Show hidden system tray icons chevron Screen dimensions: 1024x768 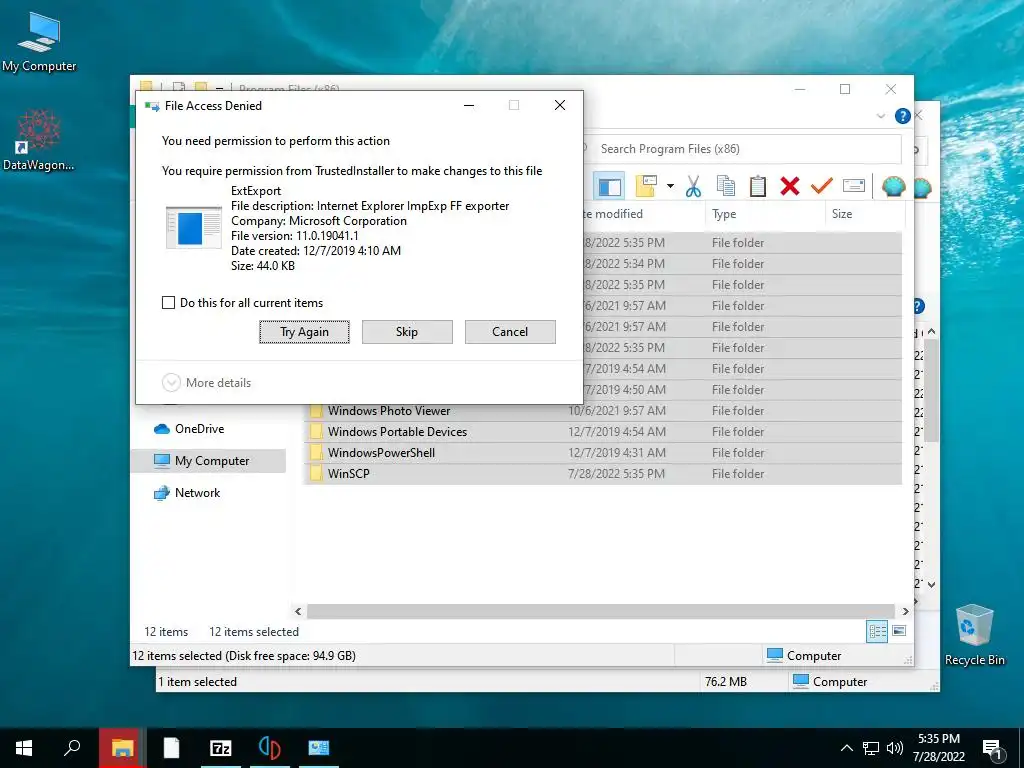tap(846, 748)
